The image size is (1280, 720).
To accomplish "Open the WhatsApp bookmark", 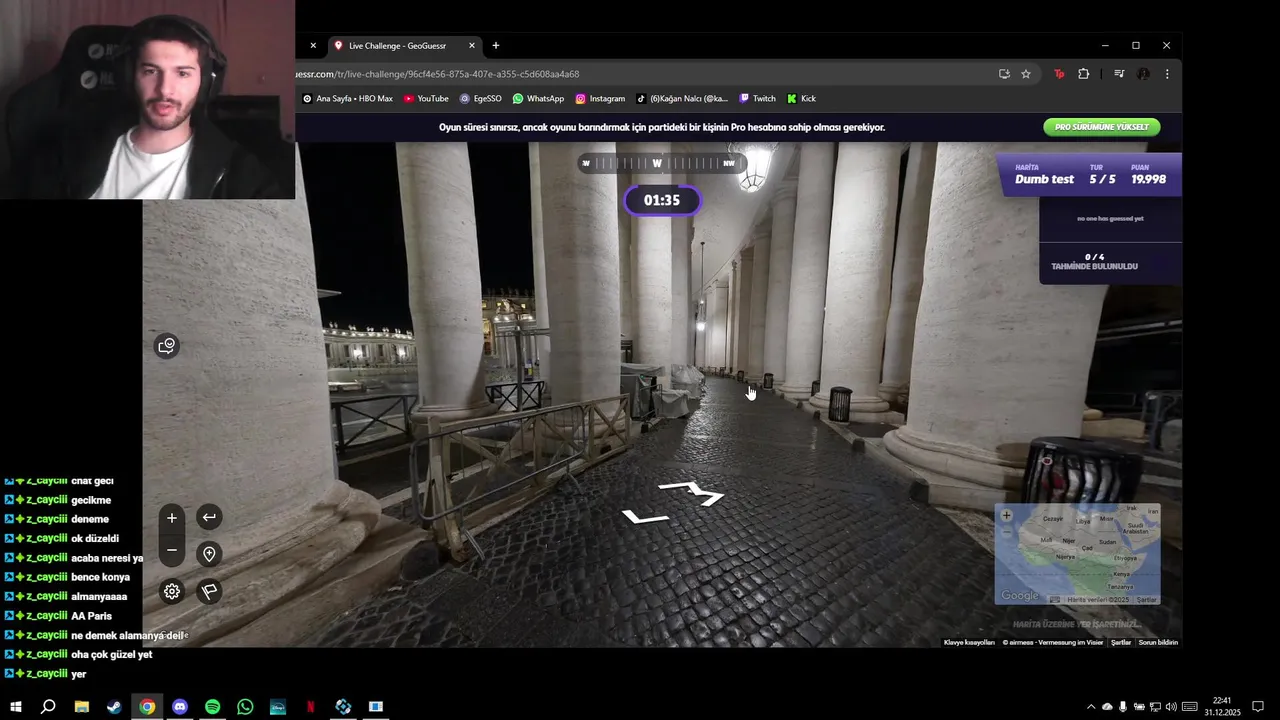I will [x=538, y=99].
